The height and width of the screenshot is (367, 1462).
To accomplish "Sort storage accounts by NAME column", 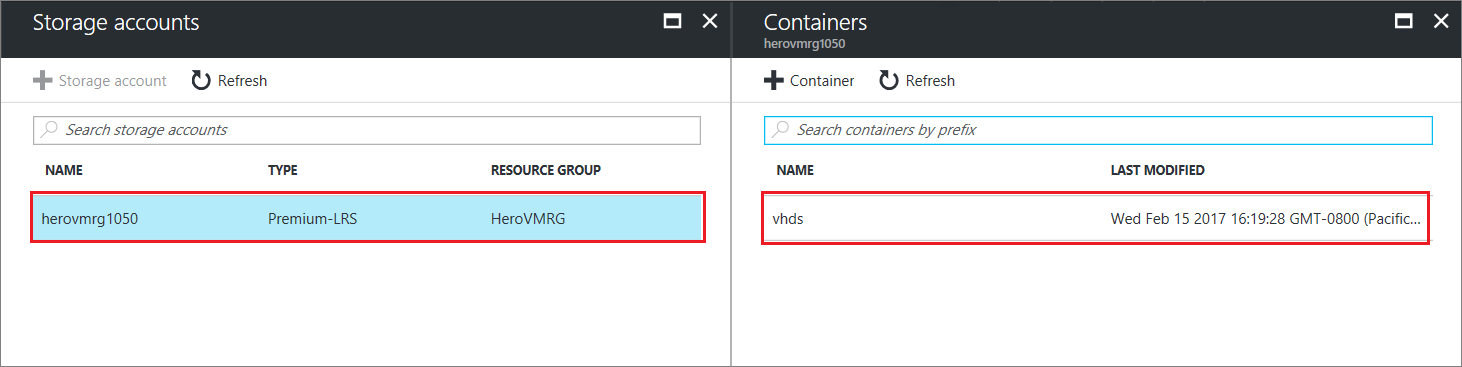I will [x=64, y=170].
